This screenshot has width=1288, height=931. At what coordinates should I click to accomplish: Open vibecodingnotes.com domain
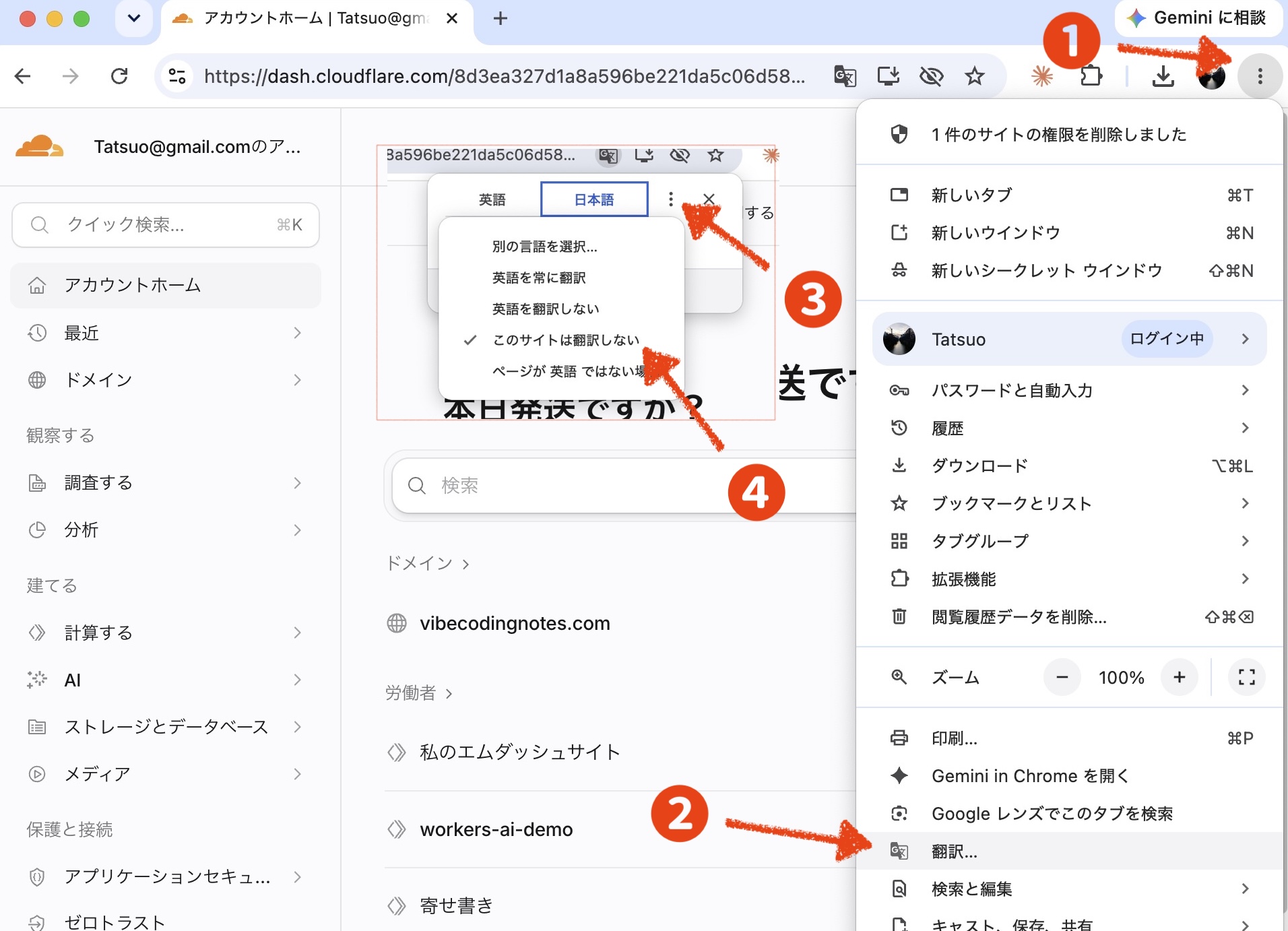(515, 623)
